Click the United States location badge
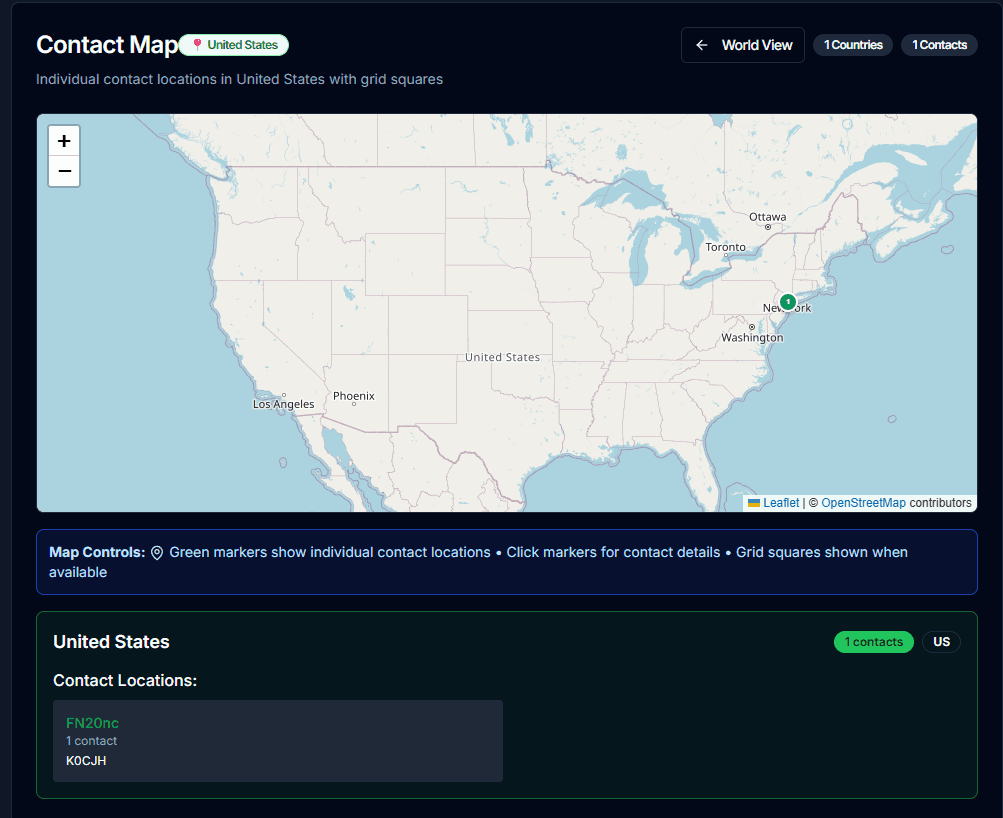The image size is (1003, 818). [x=234, y=45]
